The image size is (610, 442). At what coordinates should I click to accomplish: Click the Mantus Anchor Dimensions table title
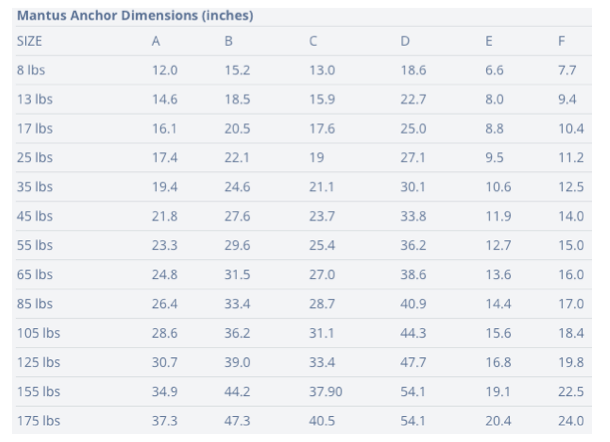(x=135, y=16)
